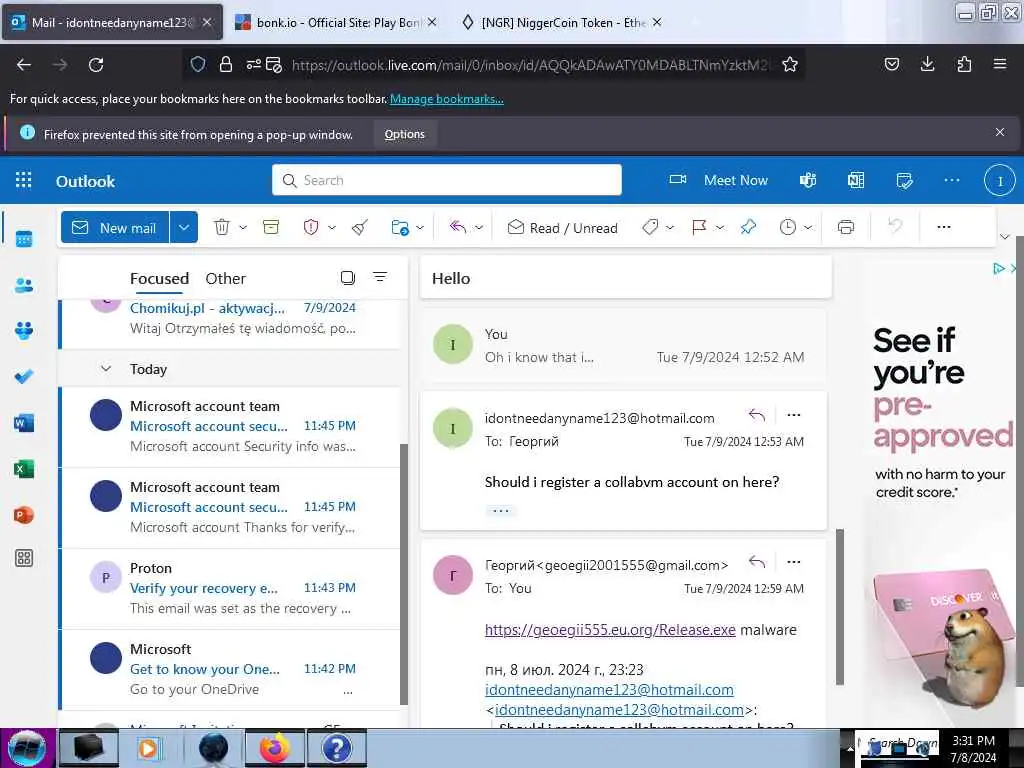Switch to the bonk.io browser tab
Screen dimensions: 1024x768
tap(335, 22)
